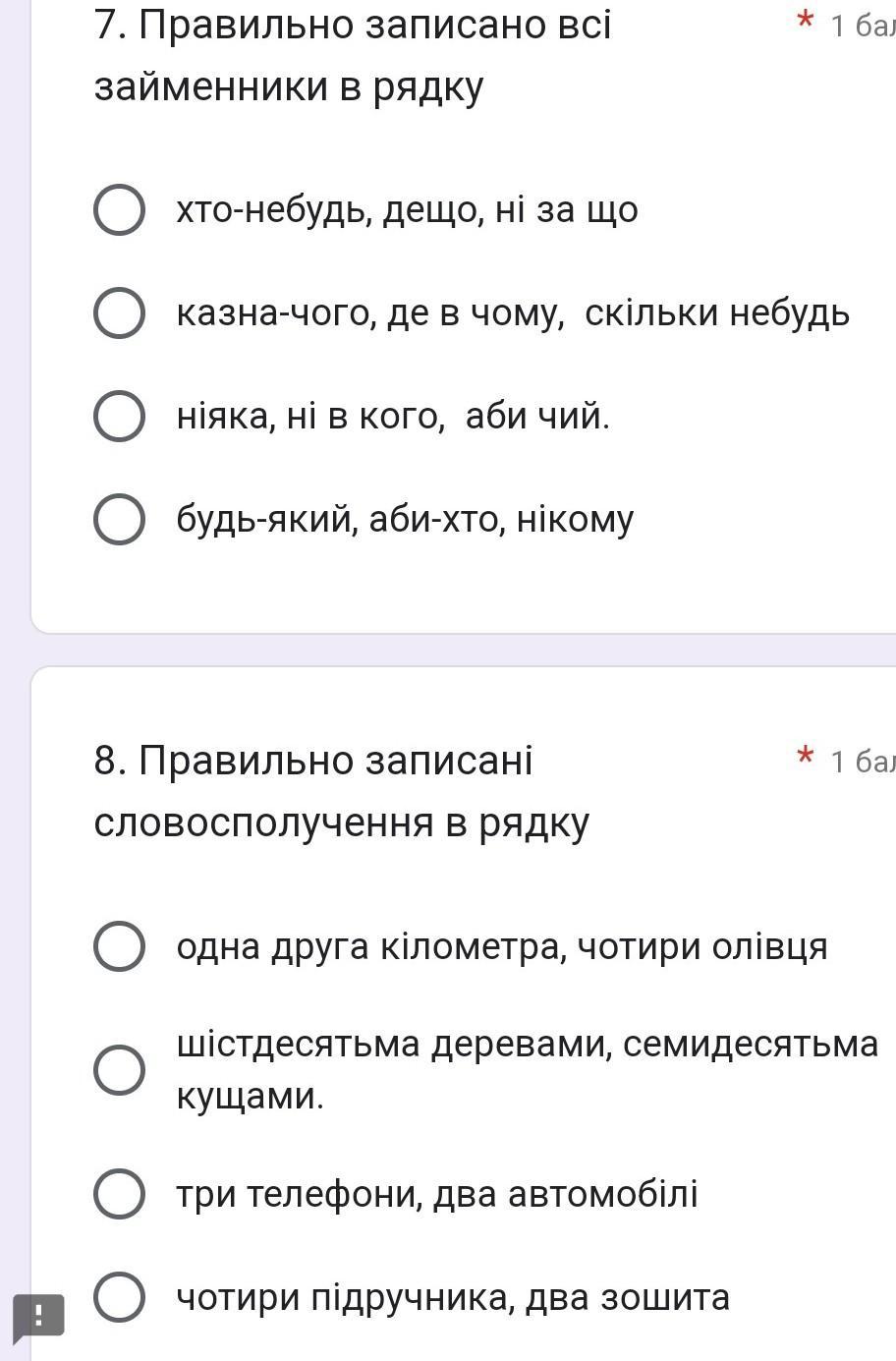Click the red required asterisk on question 8

coord(805,757)
